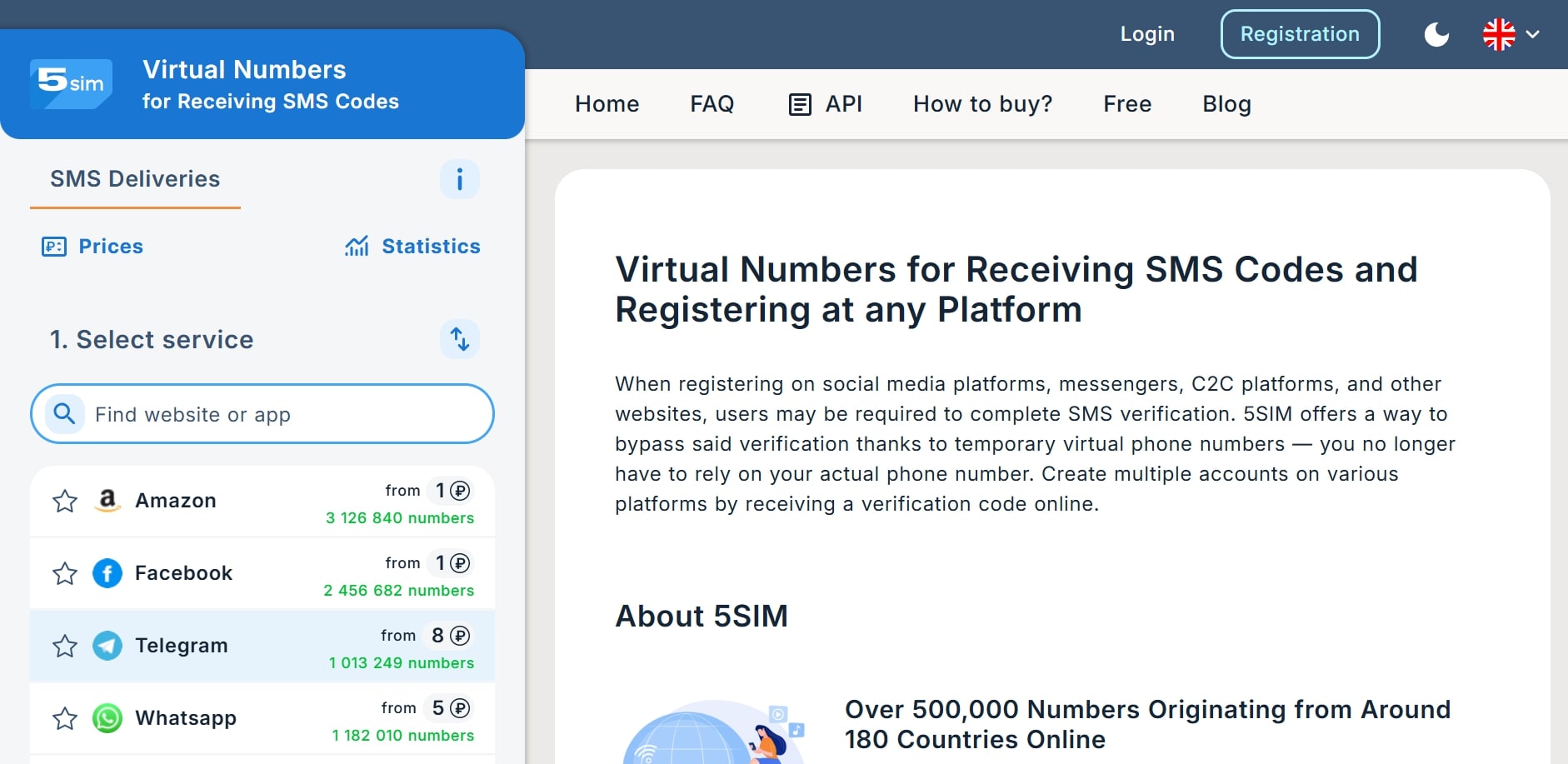Open the Free menu item
This screenshot has width=1568, height=764.
click(1127, 104)
